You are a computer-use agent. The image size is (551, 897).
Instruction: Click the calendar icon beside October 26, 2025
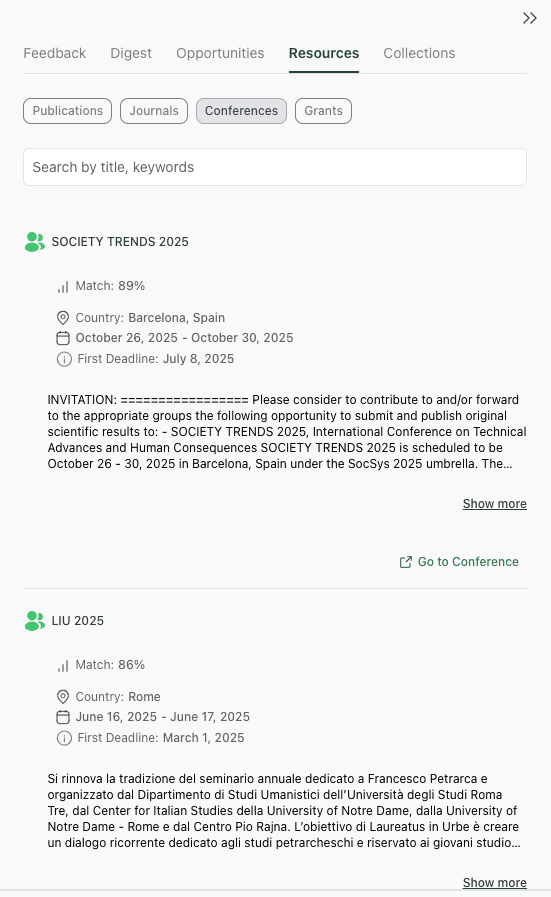(63, 338)
